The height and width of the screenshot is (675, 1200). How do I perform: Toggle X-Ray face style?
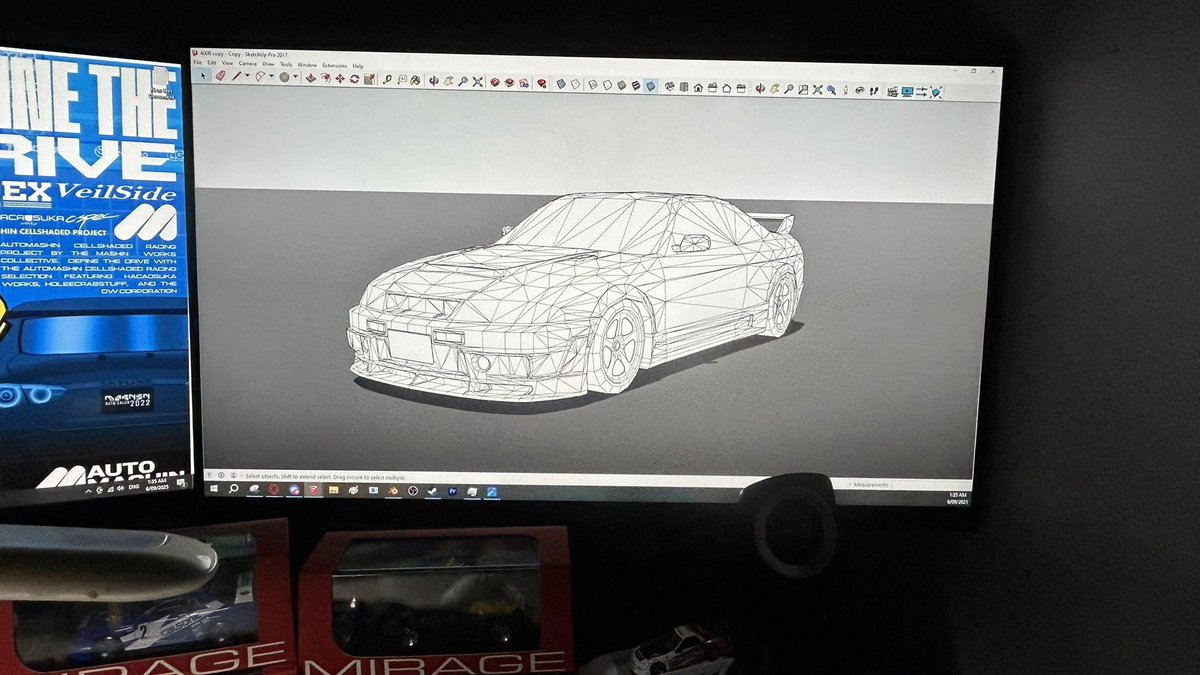click(561, 83)
